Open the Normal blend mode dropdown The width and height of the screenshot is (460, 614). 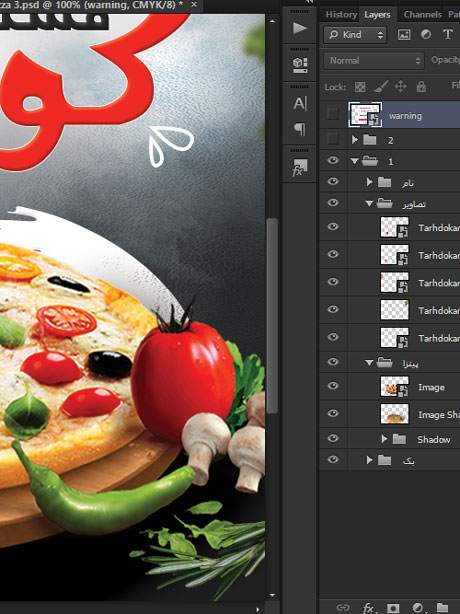pos(374,61)
